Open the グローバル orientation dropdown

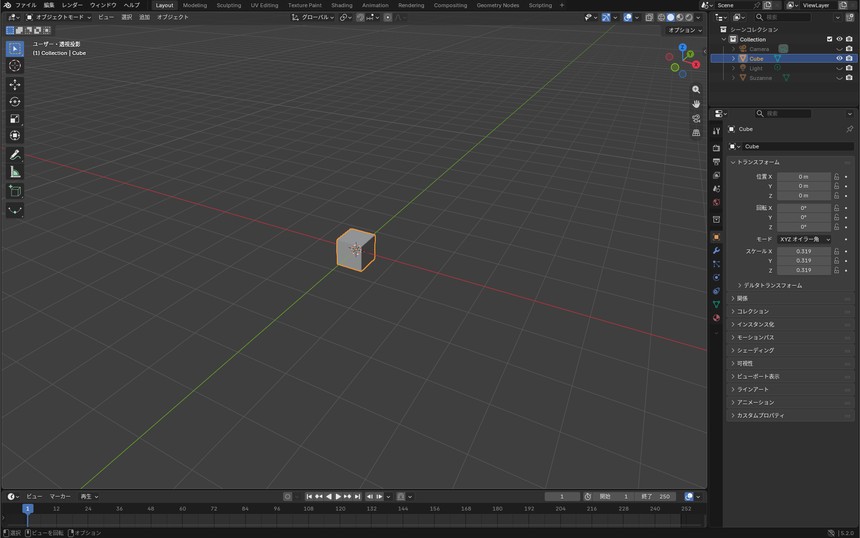coord(313,18)
